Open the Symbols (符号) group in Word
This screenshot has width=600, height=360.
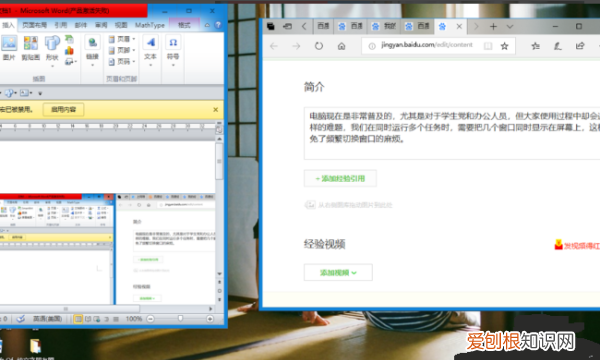click(173, 50)
